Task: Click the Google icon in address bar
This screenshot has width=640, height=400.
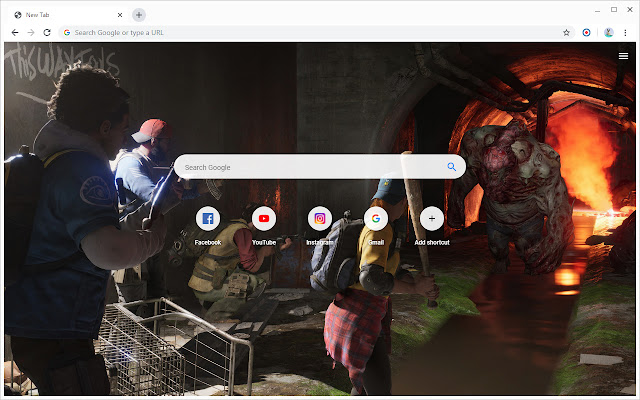Action: [67, 33]
